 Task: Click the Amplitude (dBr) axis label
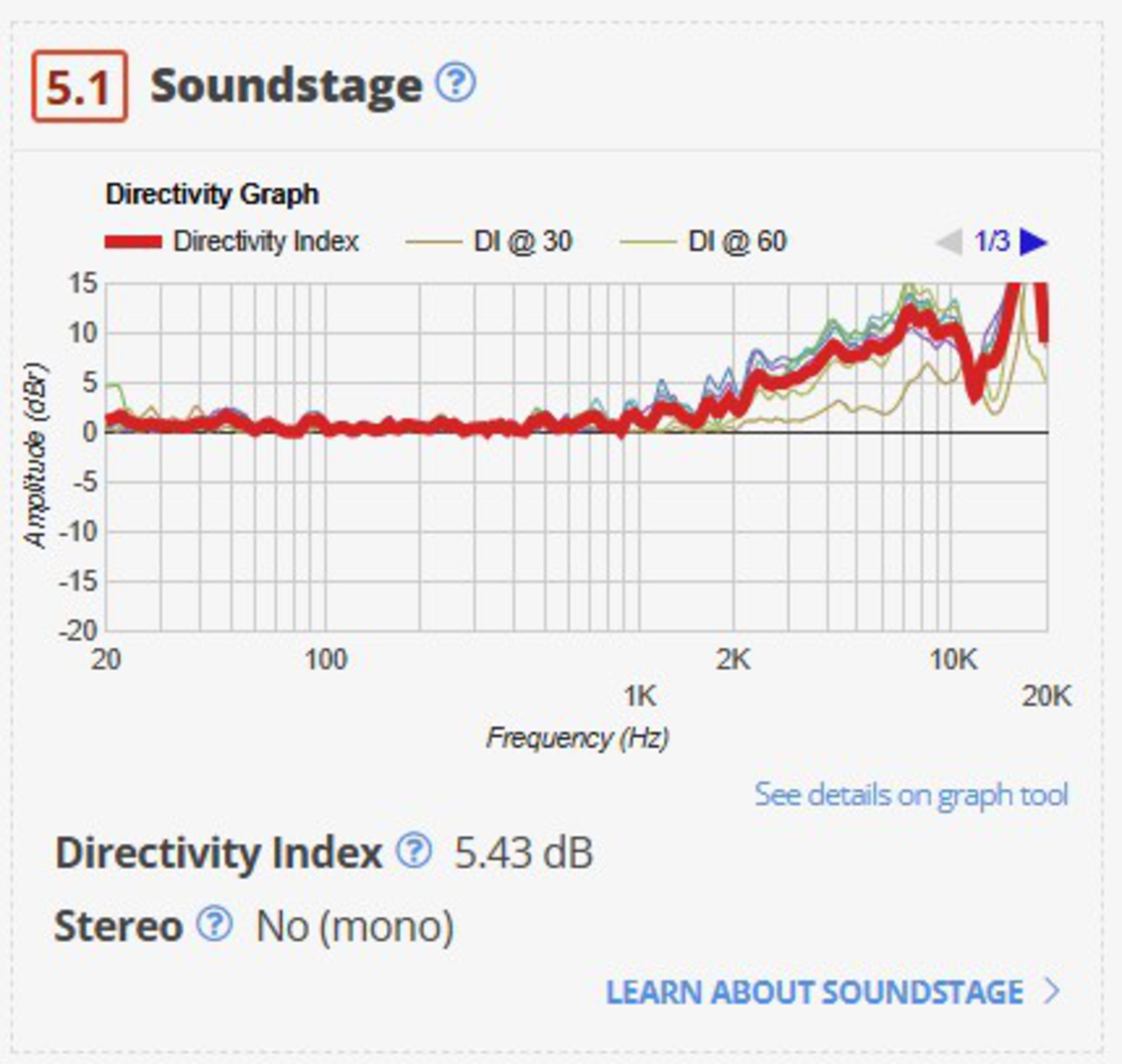point(35,455)
